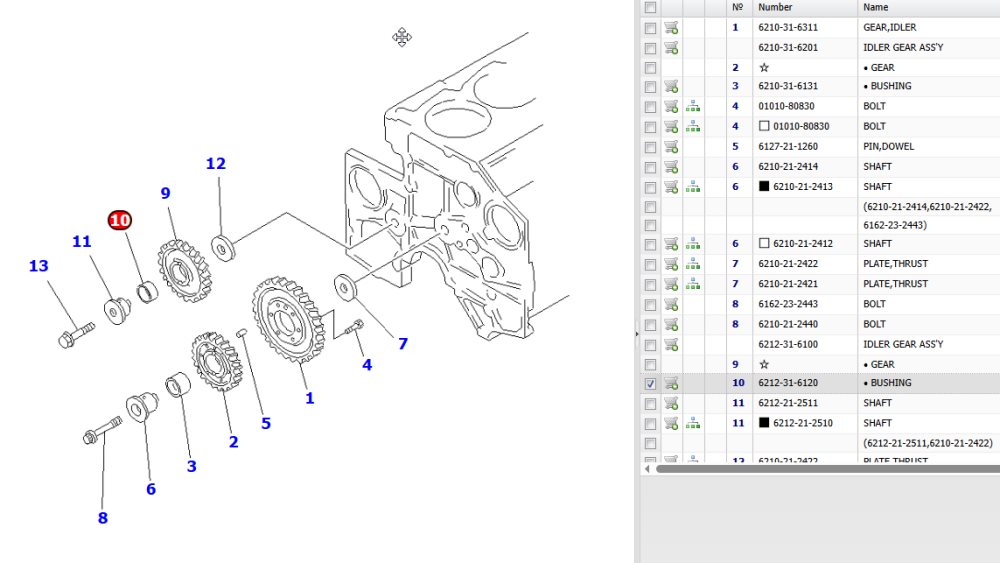Select callout 9 on the diagram
This screenshot has height=563, width=1000.
pos(165,193)
